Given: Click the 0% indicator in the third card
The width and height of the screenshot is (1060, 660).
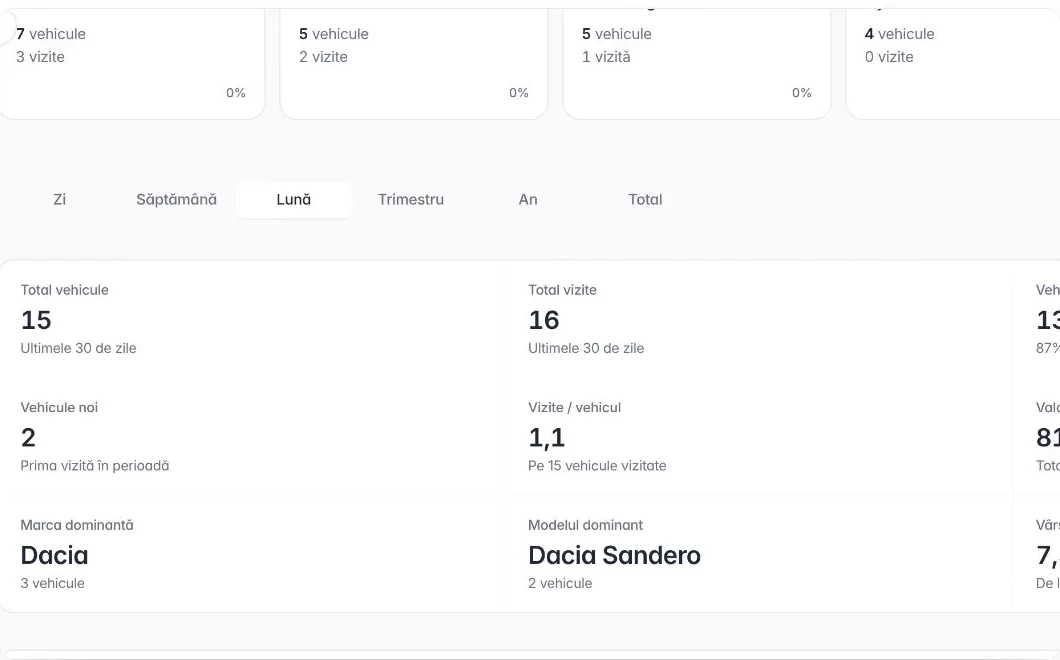Looking at the screenshot, I should 802,93.
